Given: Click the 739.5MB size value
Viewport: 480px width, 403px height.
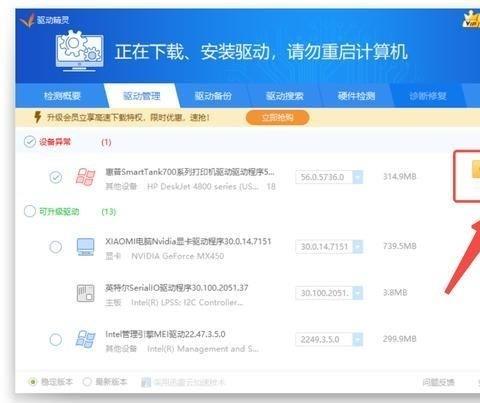Looking at the screenshot, I should 400,246.
